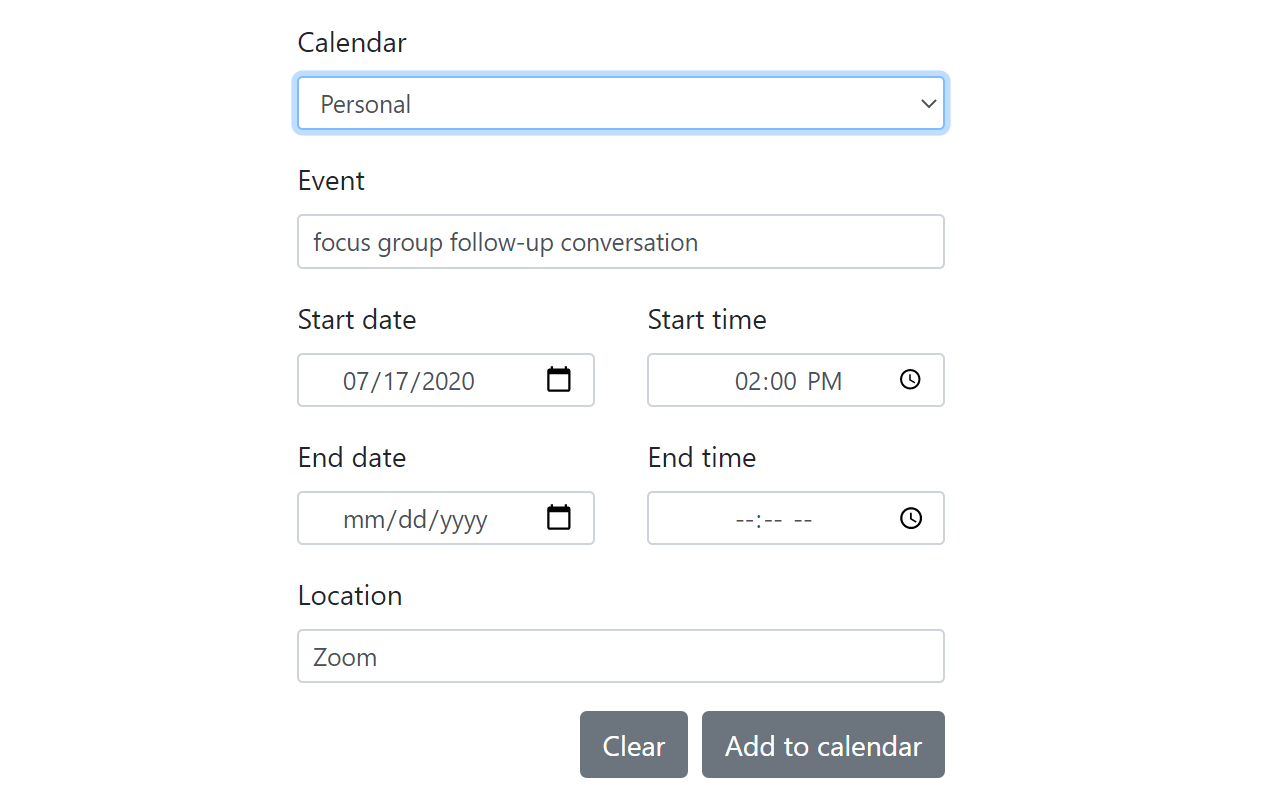Open the Start time clock picker icon
Screen dimensions: 1280x800
pos(910,380)
